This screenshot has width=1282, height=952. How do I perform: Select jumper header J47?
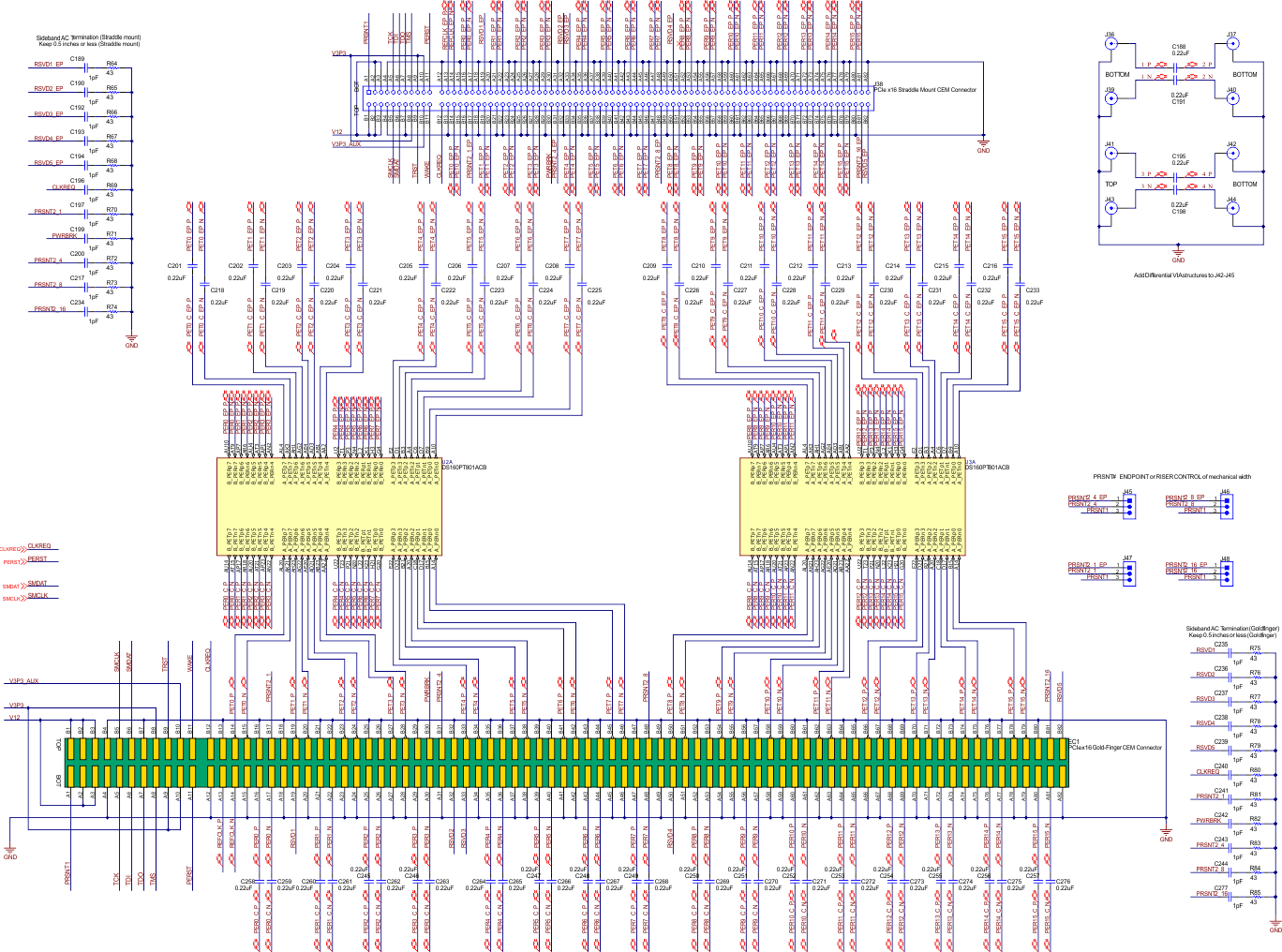point(1129,572)
